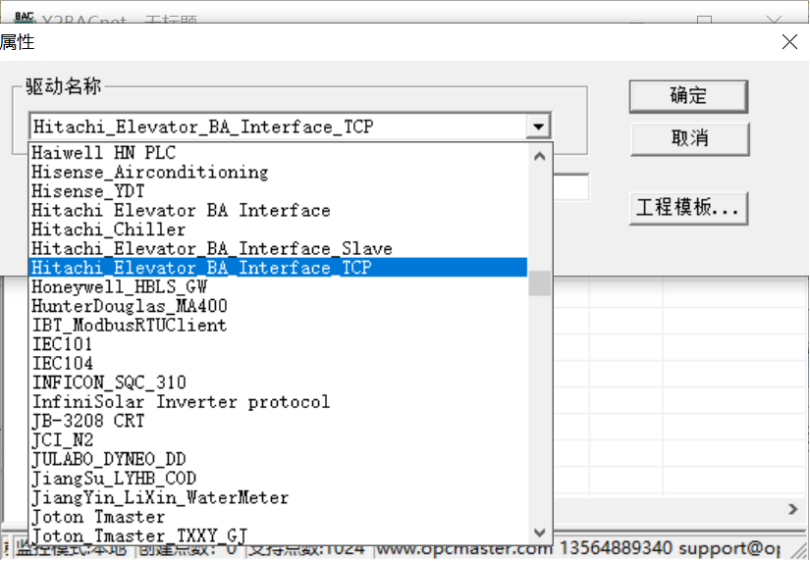Click the list scrollbar up arrow

point(539,155)
